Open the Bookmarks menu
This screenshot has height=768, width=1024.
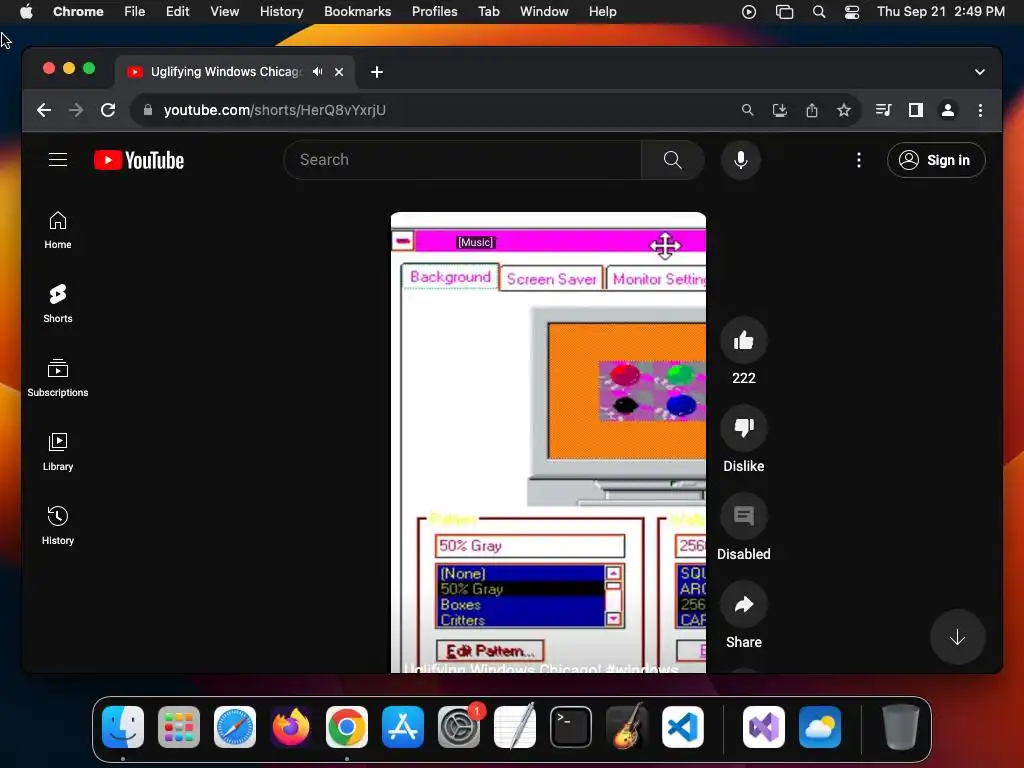click(x=358, y=12)
